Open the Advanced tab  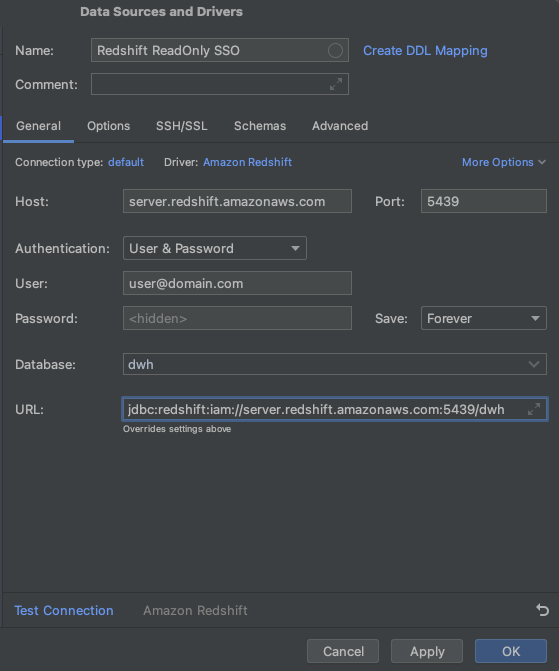pos(340,126)
